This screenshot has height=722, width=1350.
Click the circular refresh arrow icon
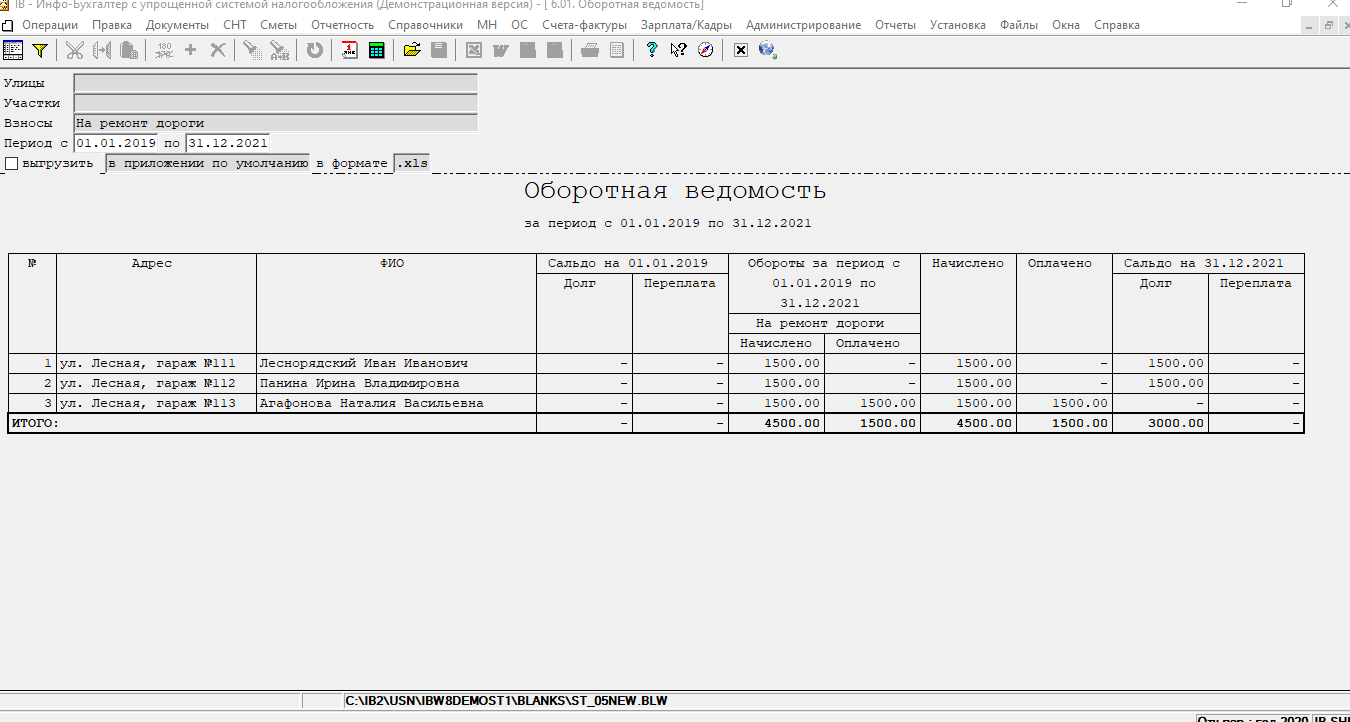point(315,49)
